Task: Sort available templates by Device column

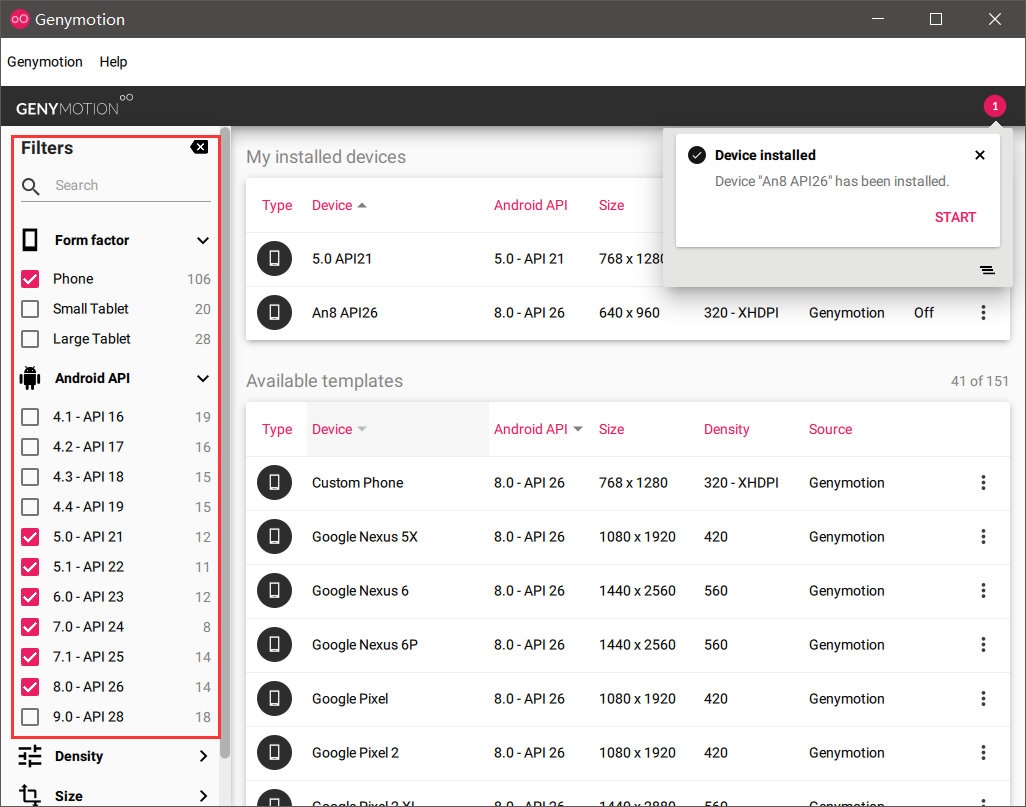Action: coord(339,429)
